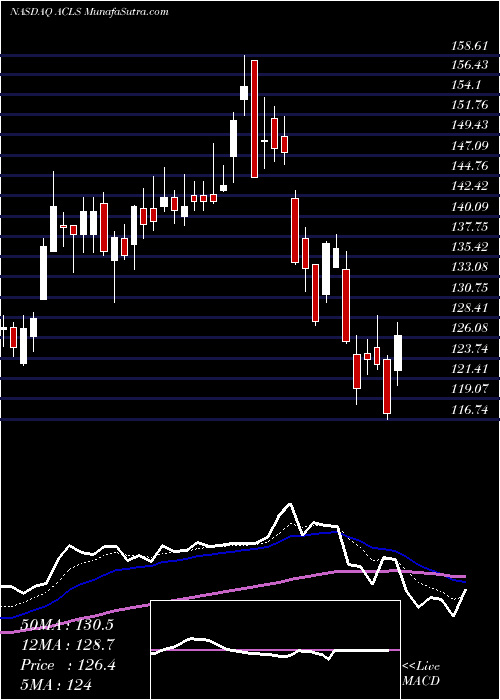This screenshot has width=500, height=700.
Task: Select the 158.61 price level label
Action: (471, 45)
